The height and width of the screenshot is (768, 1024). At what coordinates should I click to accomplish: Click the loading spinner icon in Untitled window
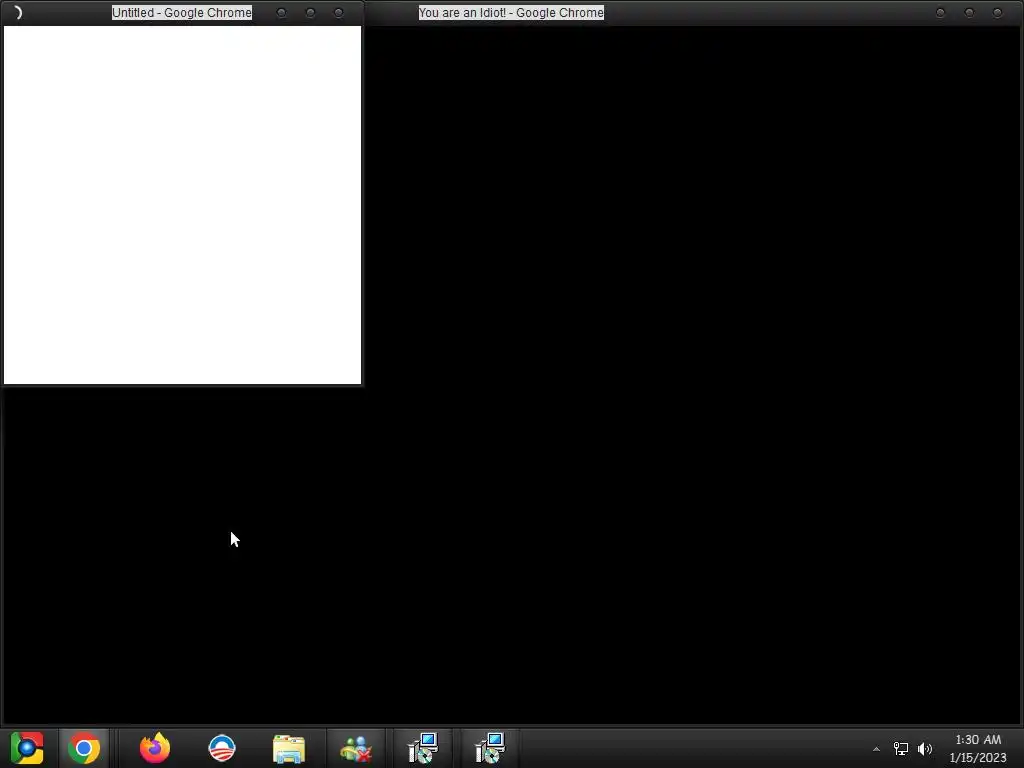(x=18, y=12)
